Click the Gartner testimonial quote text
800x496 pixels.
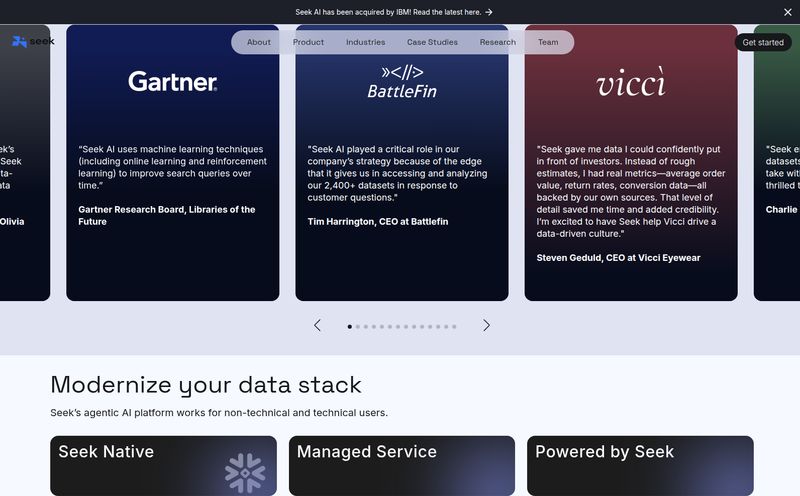(172, 167)
